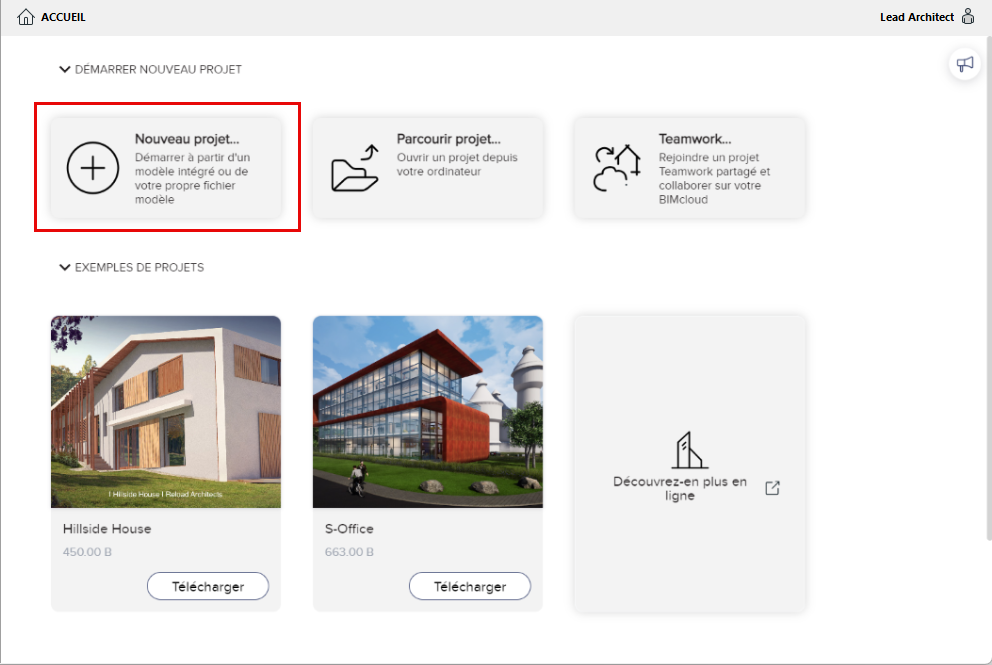Open the Teamwork... card
The width and height of the screenshot is (992, 665).
tap(690, 168)
